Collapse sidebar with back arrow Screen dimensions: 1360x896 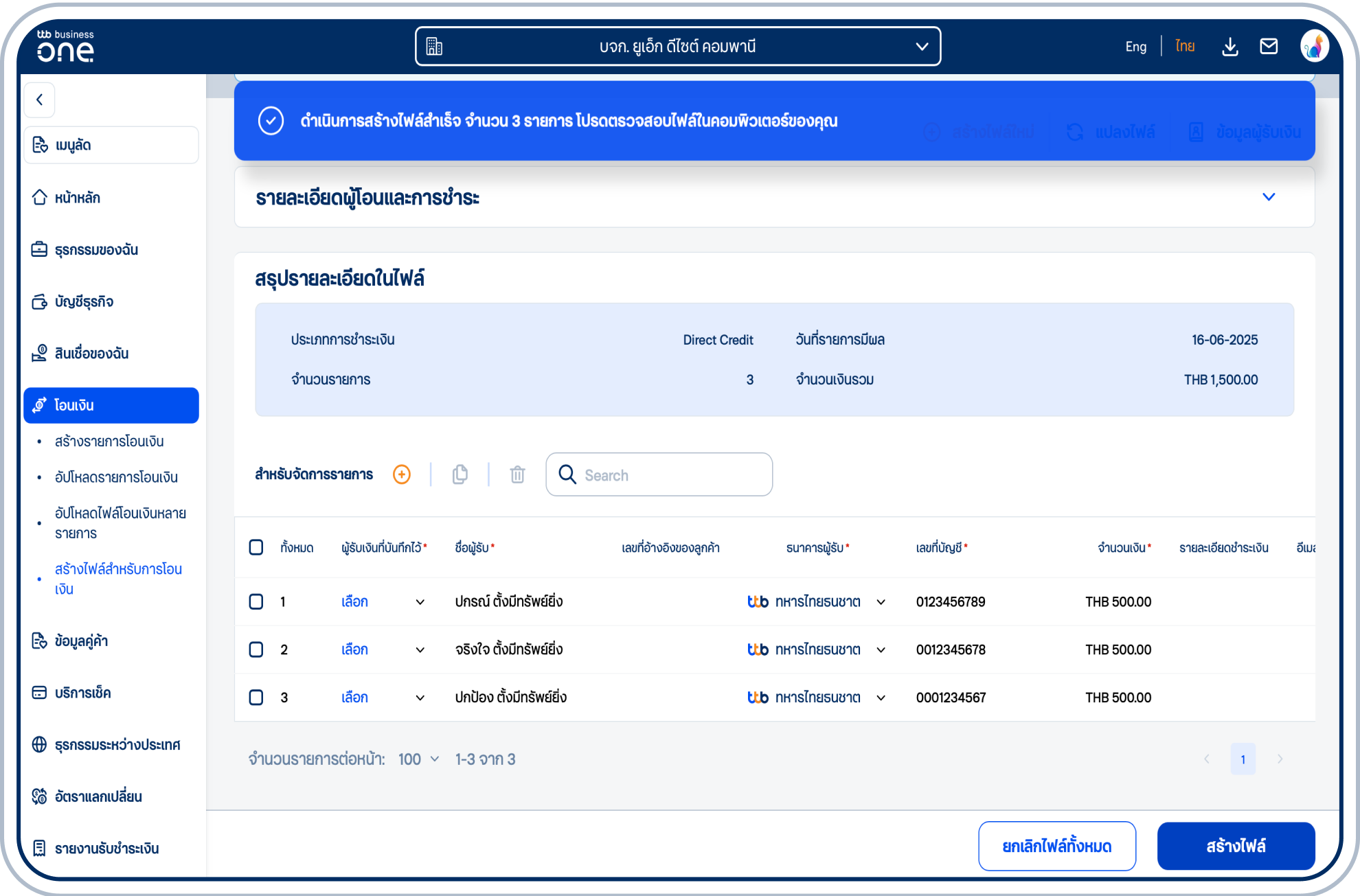40,100
